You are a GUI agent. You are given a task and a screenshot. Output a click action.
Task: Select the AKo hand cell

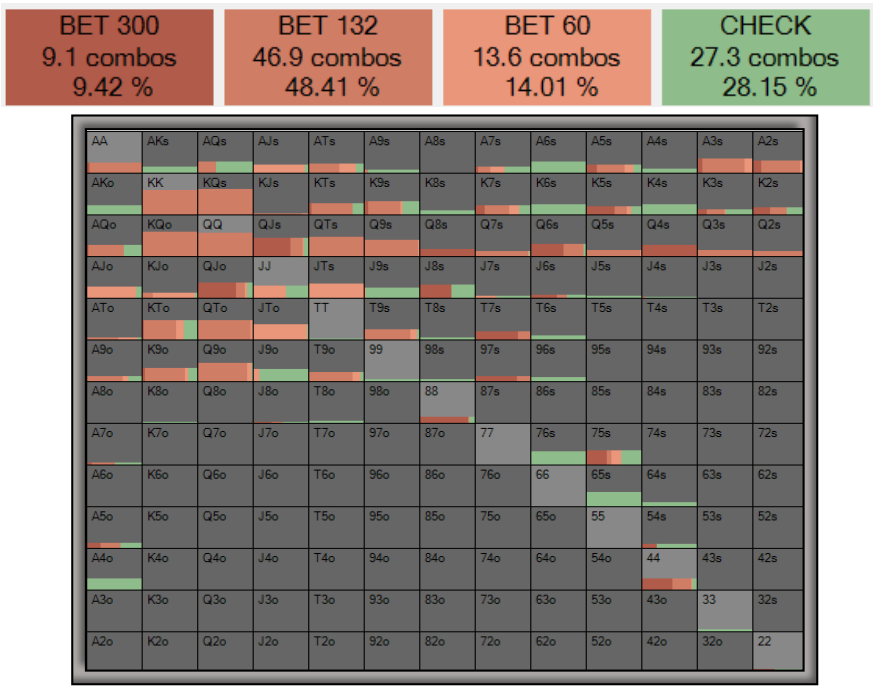click(115, 194)
